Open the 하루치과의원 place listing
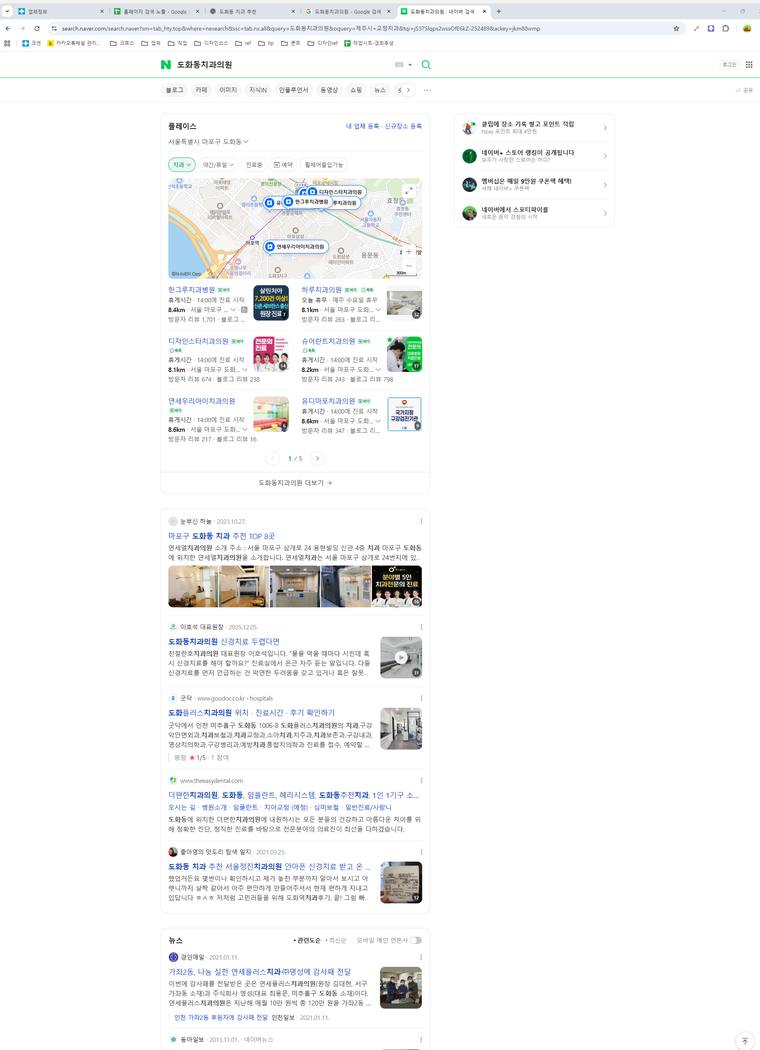 pos(321,289)
